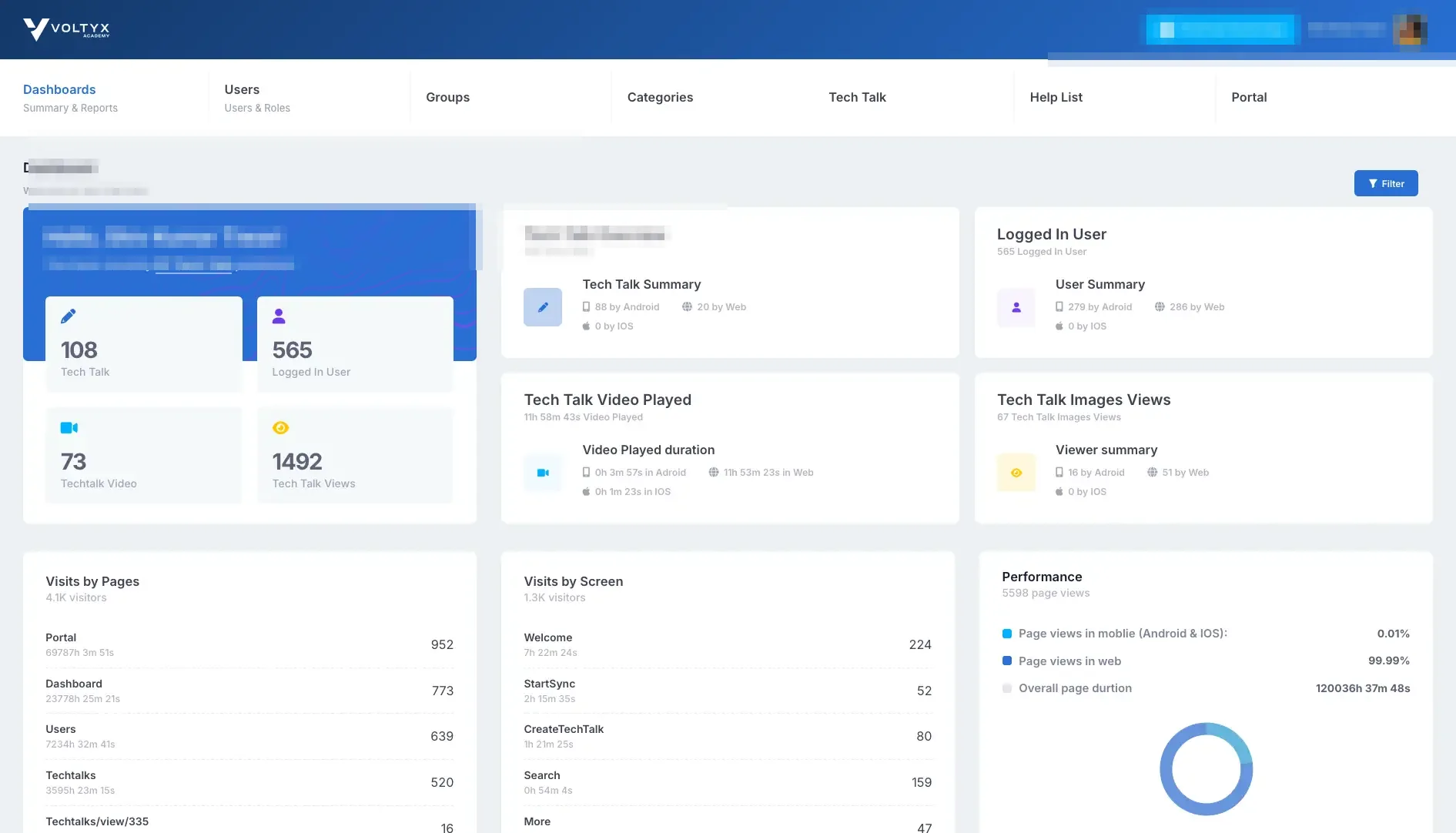This screenshot has width=1456, height=833.
Task: Click the light blue legend swatch for mobile page views
Action: [x=1007, y=634]
